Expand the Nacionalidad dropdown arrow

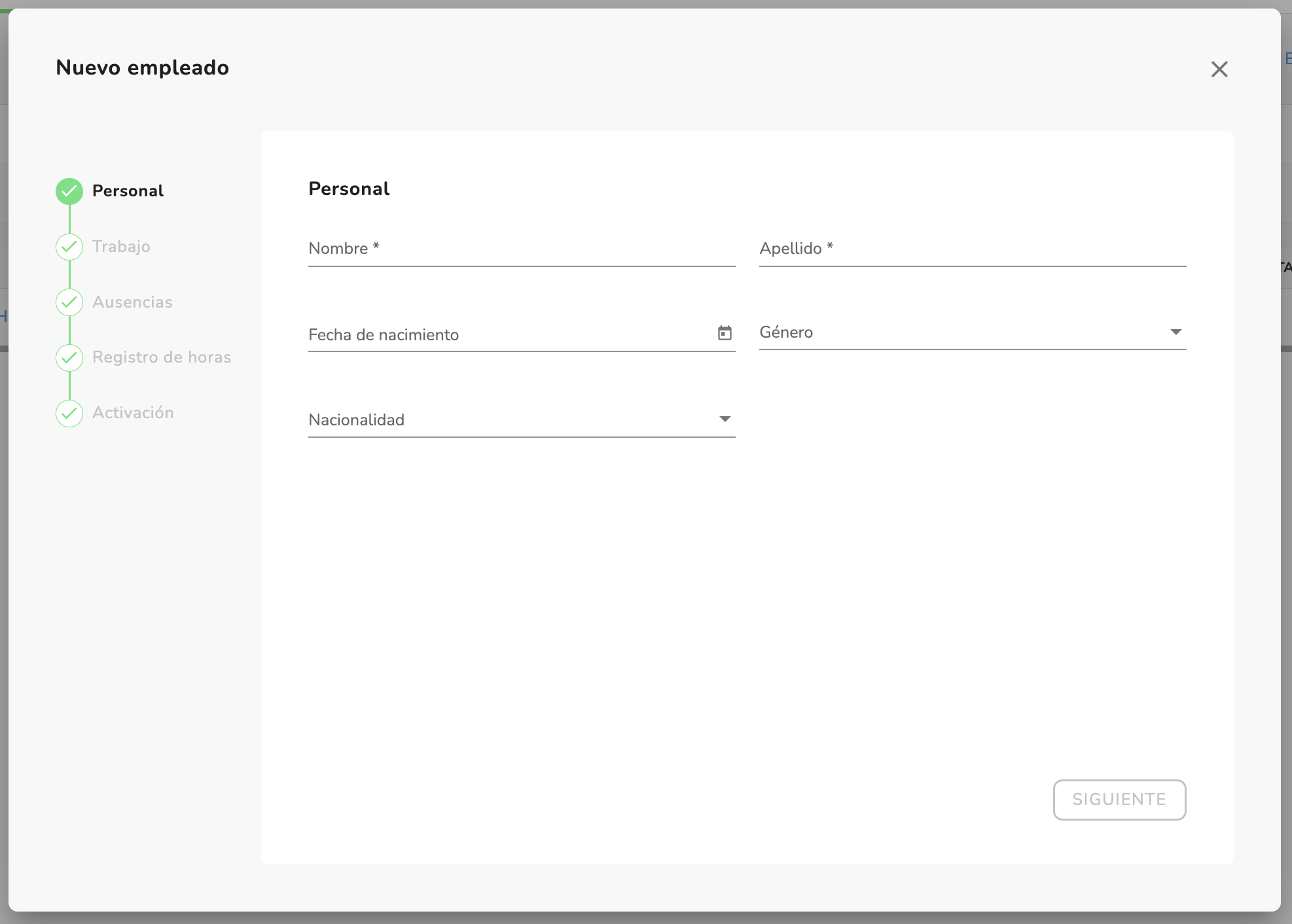pos(725,419)
